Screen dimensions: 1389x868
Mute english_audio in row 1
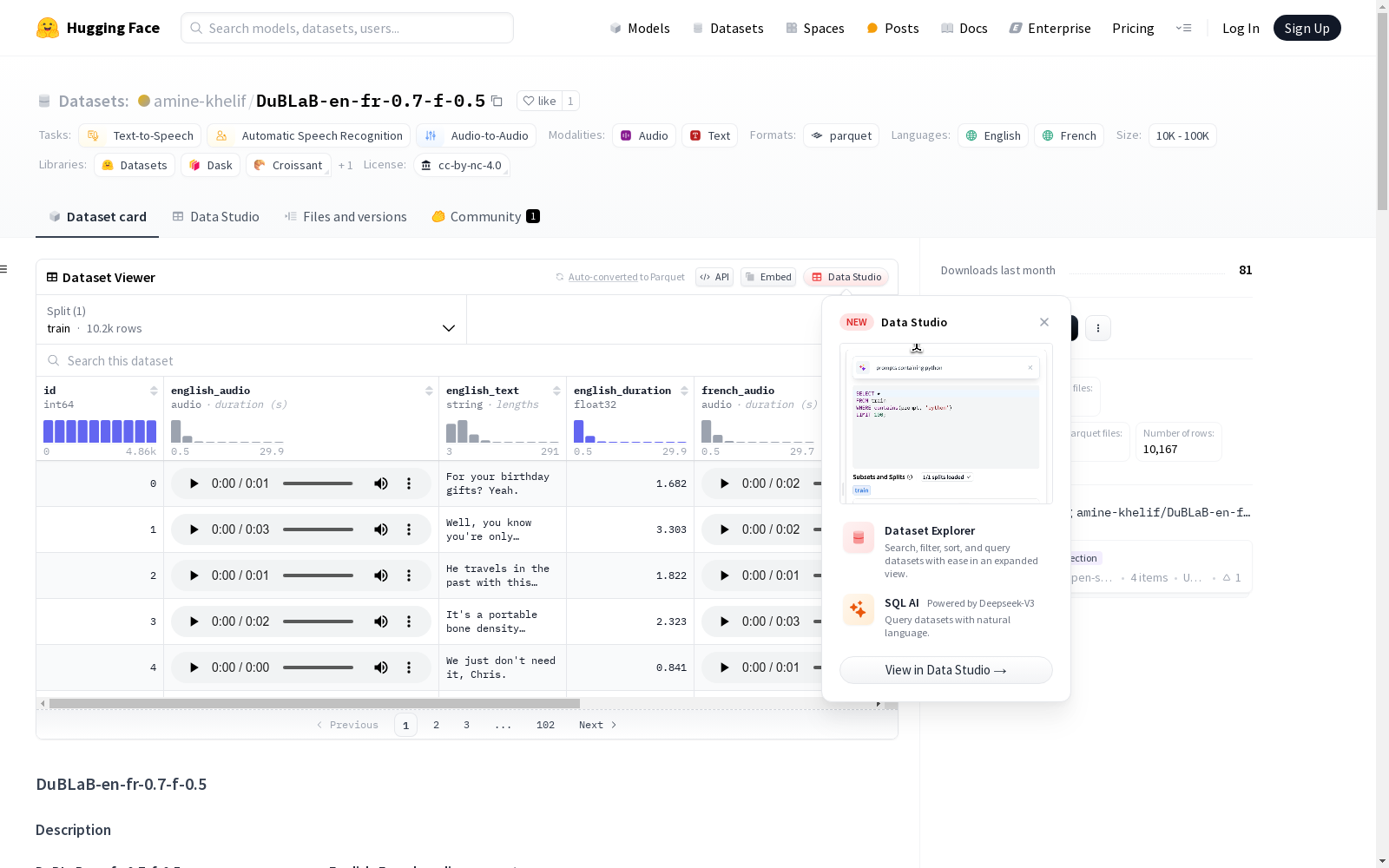coord(381,529)
